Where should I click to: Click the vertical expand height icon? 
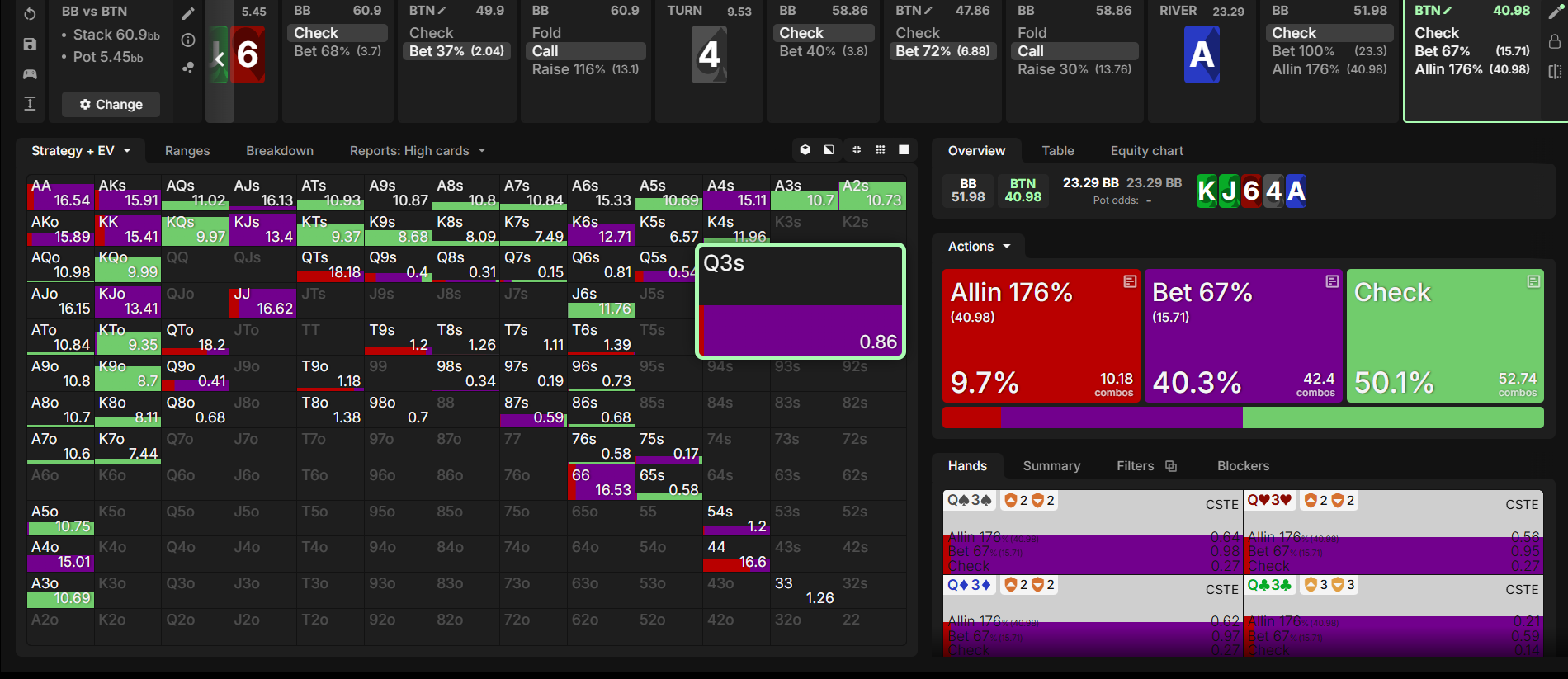(30, 103)
